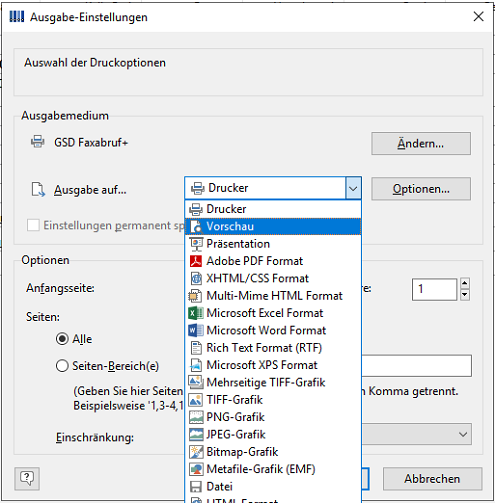Click the copies number input field
Screen dimensions: 495x504
434,289
